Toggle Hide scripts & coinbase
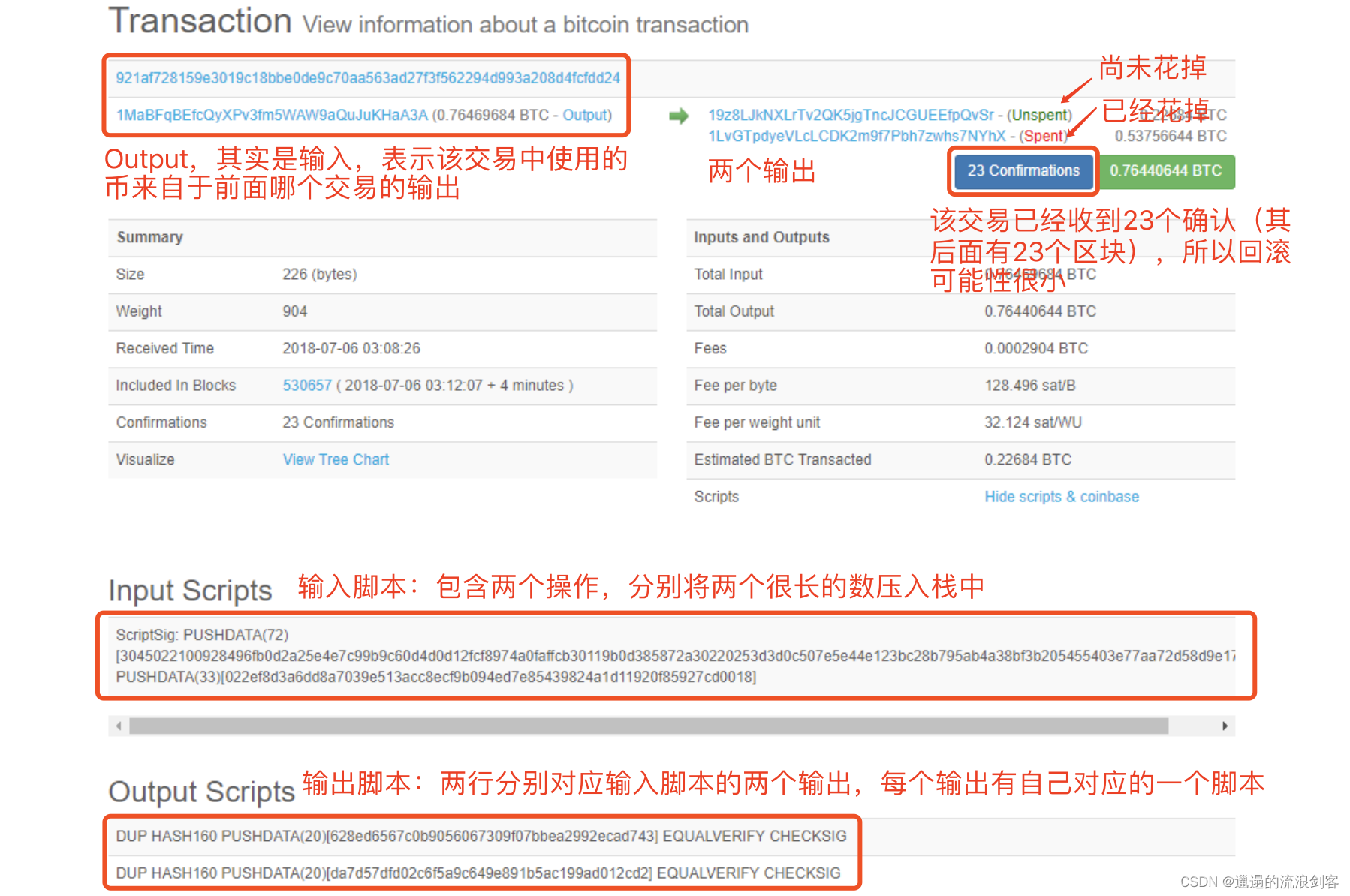The width and height of the screenshot is (1350, 896). 1061,496
